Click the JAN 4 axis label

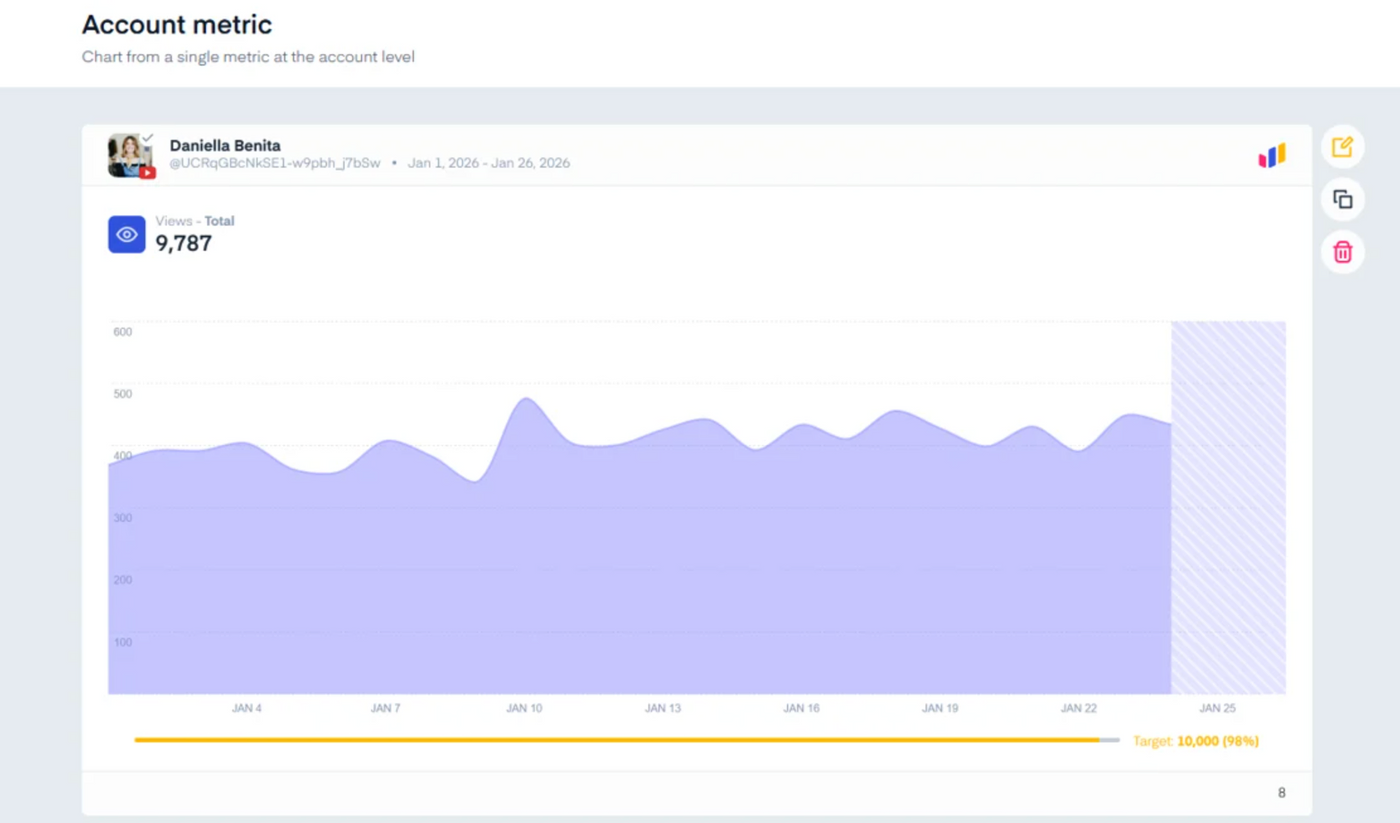(247, 708)
